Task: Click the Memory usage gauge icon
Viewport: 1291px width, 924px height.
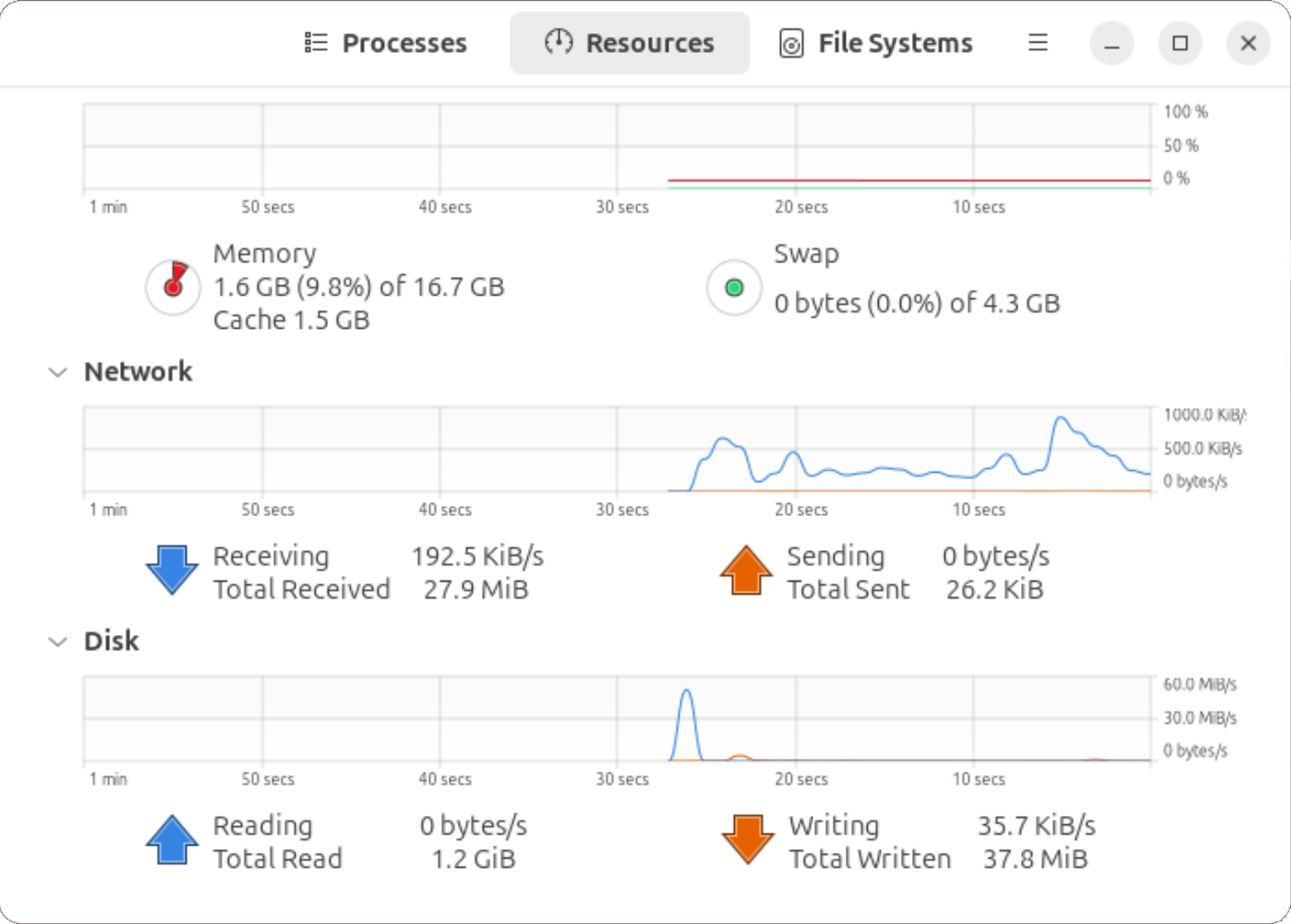Action: [x=172, y=287]
